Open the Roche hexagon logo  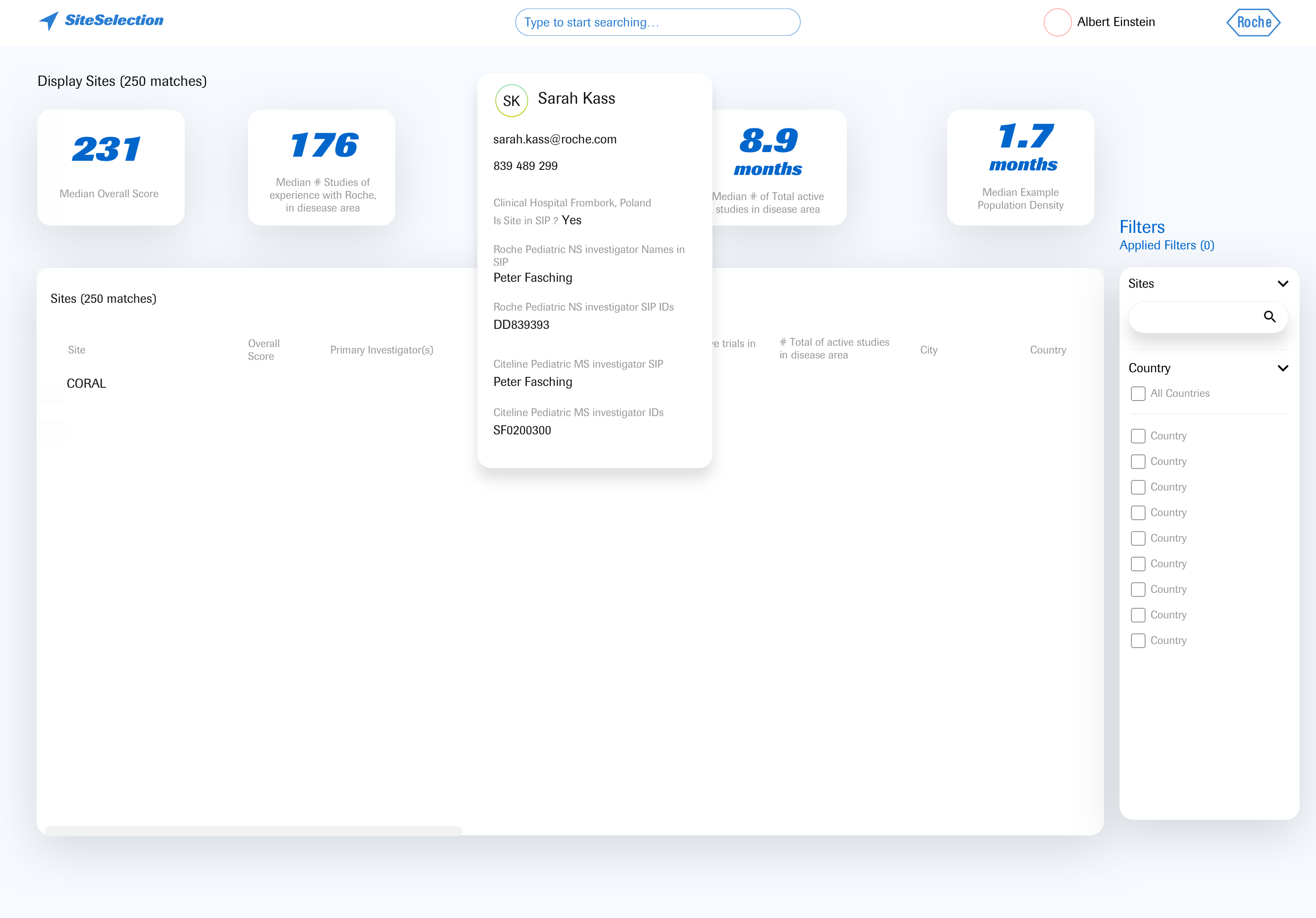pos(1253,22)
